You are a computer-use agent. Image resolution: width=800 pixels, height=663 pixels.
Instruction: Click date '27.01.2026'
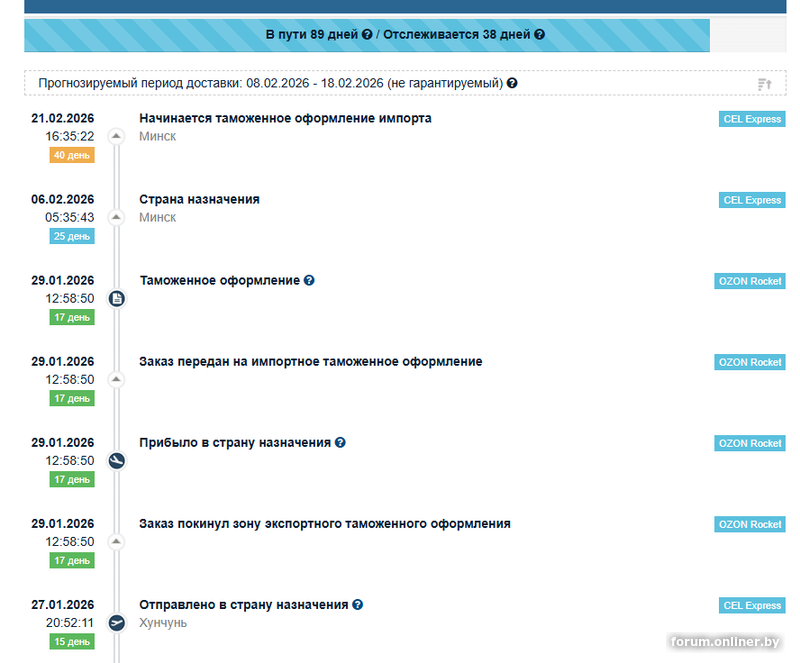click(x=63, y=605)
